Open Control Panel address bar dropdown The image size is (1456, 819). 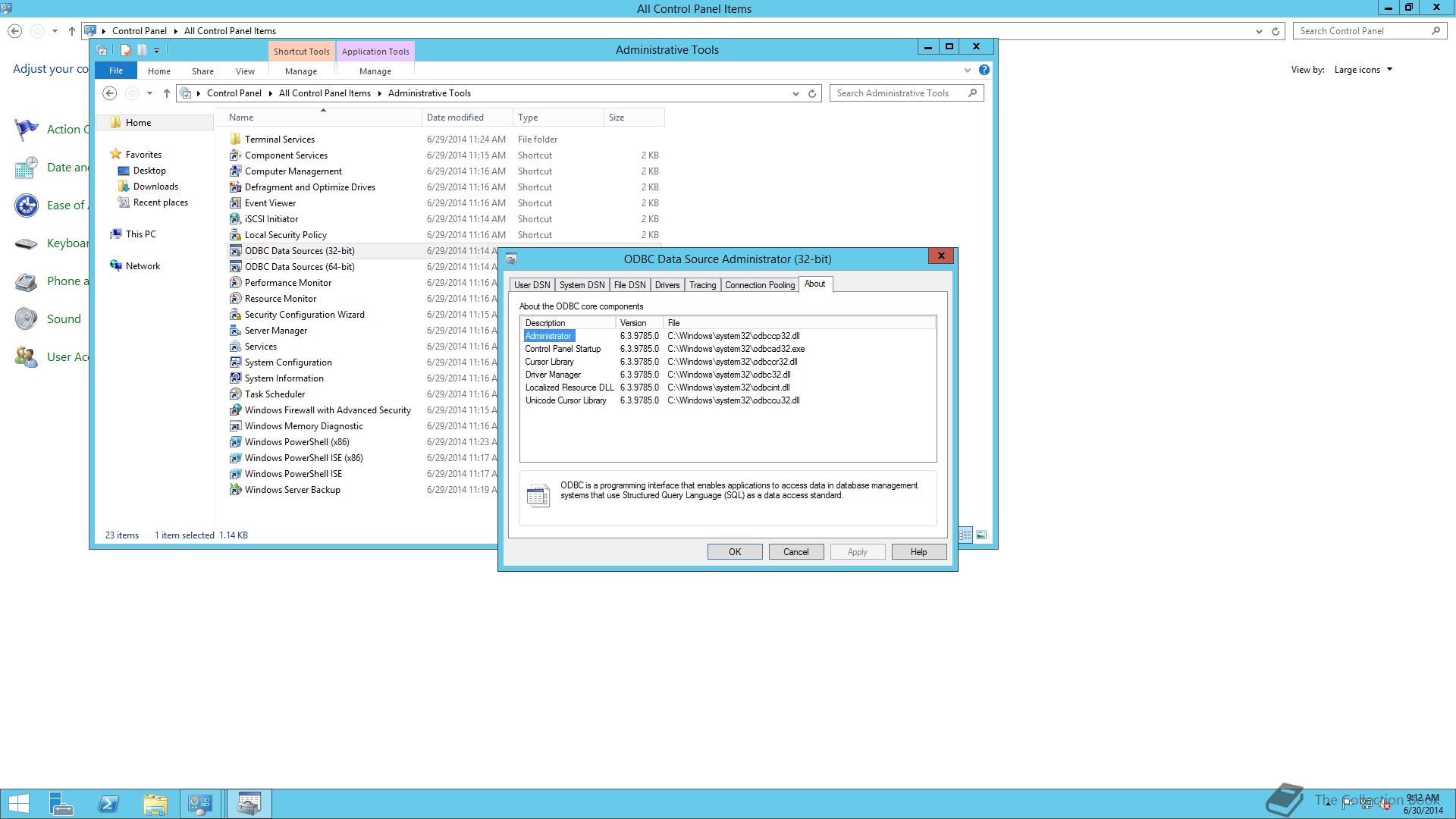(x=1259, y=31)
